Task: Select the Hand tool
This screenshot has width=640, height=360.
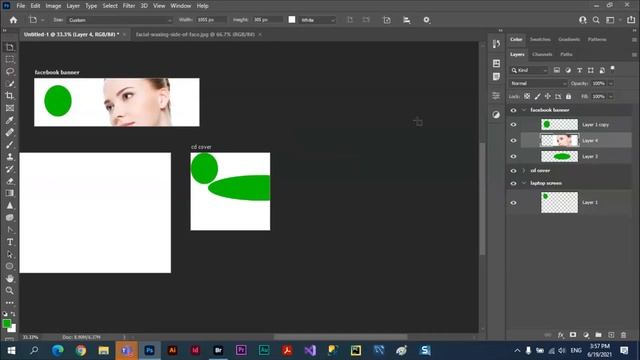Action: click(10, 278)
